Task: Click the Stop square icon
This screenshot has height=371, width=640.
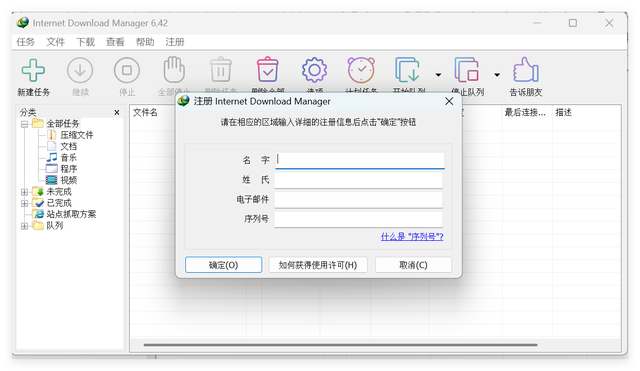Action: pos(127,70)
